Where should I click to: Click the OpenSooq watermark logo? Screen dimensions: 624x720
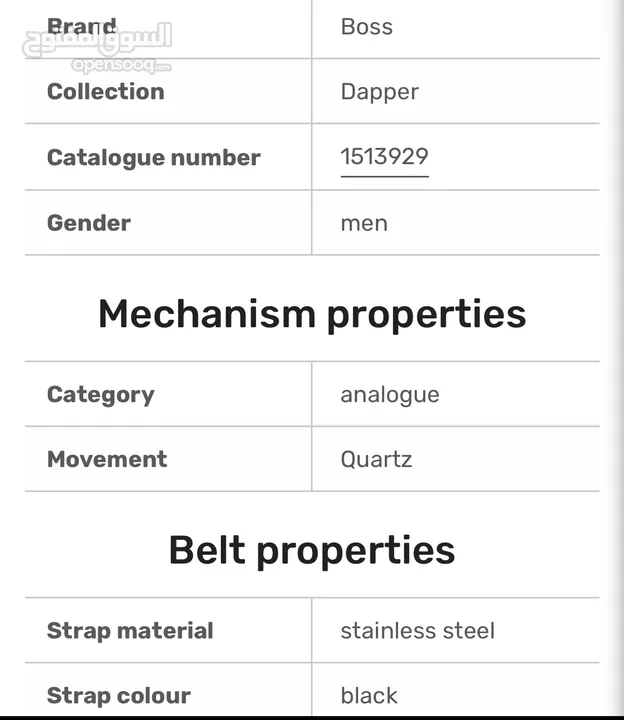tap(97, 46)
